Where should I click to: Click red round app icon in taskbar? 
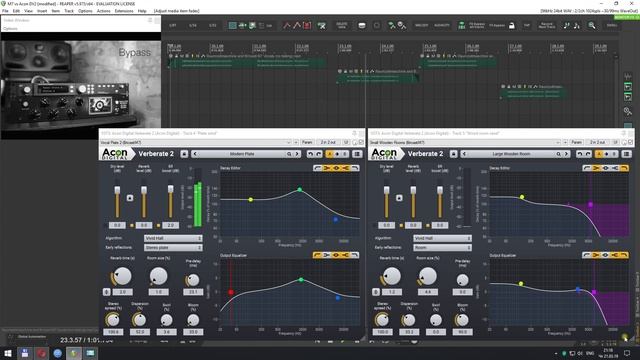(41, 353)
